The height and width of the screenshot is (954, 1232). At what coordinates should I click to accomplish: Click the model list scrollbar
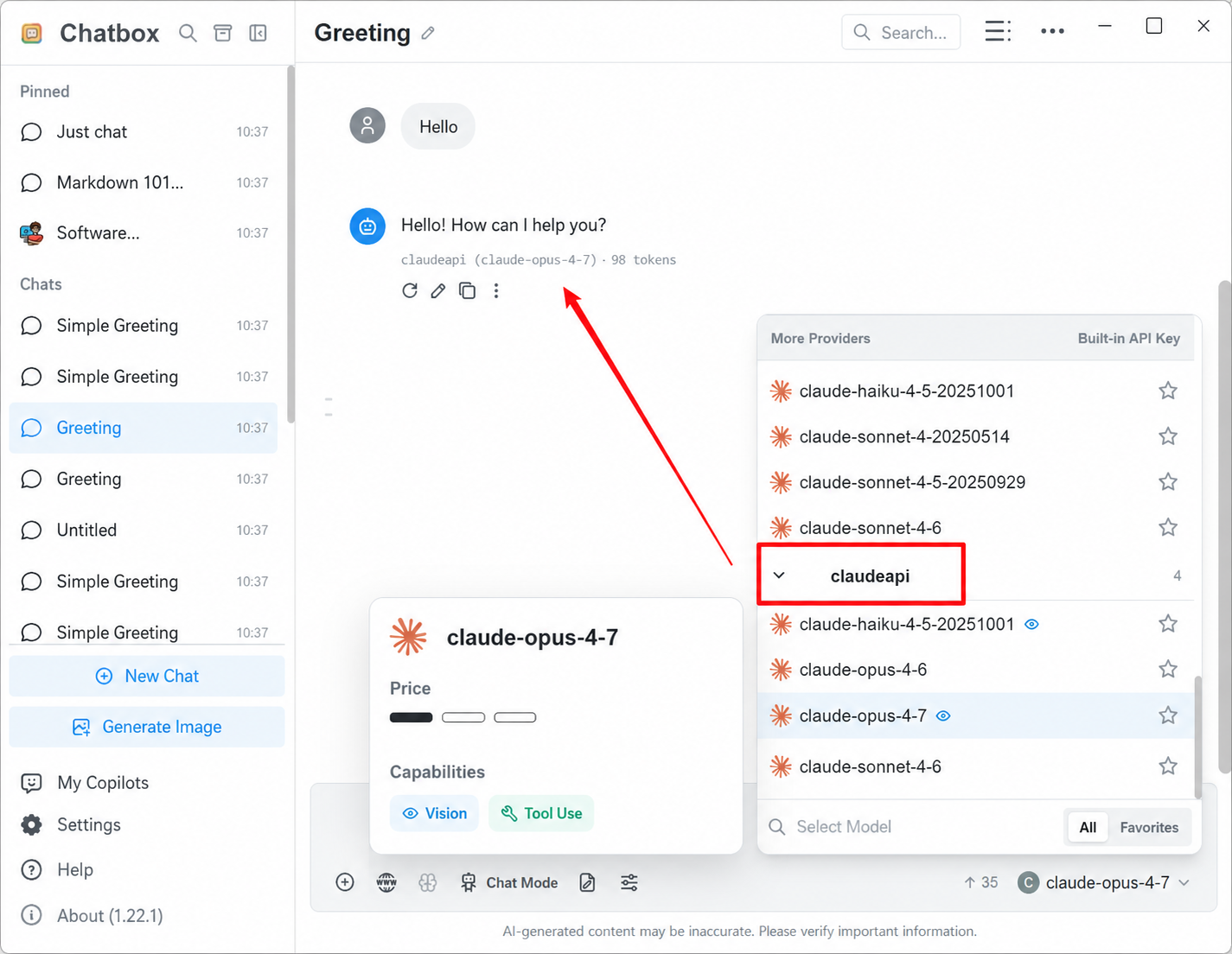point(1197,737)
